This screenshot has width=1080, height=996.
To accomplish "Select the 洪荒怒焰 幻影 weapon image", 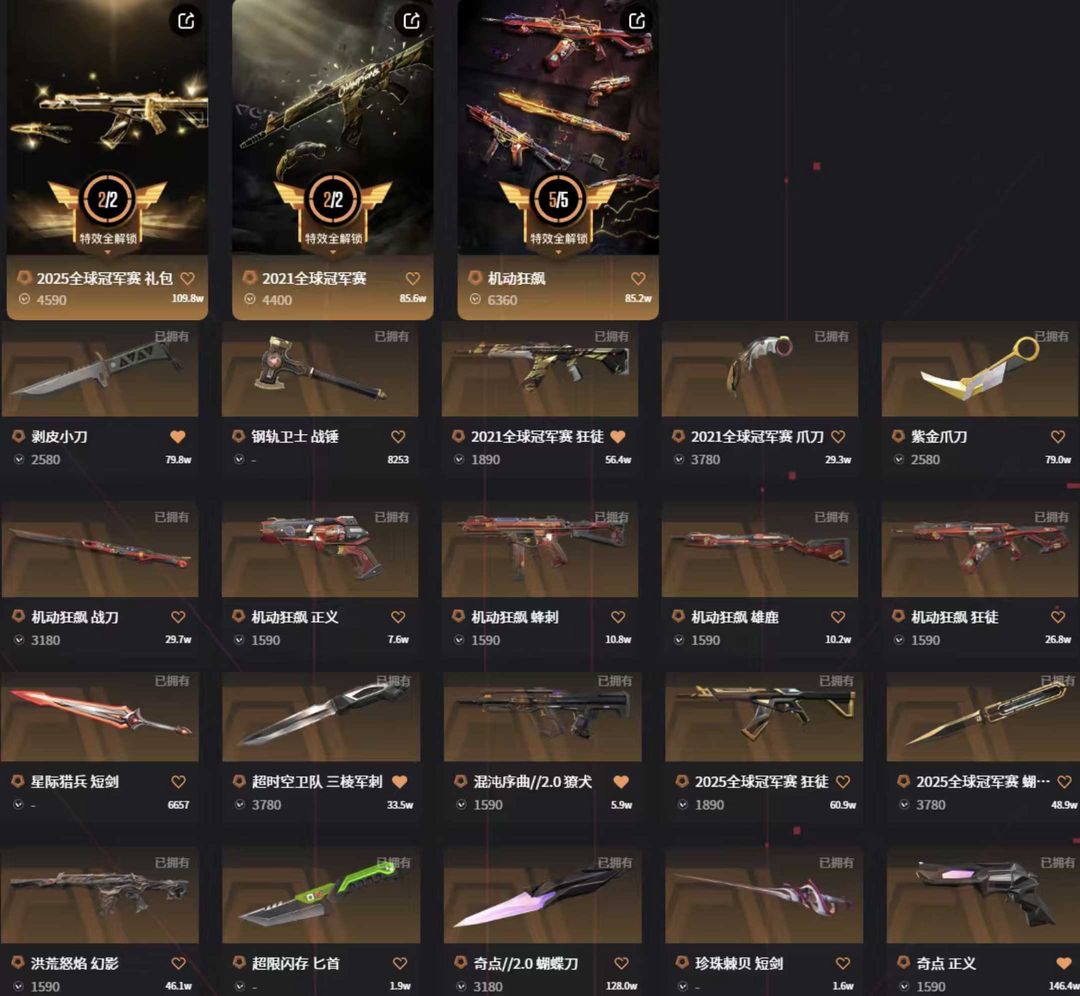I will tap(100, 895).
